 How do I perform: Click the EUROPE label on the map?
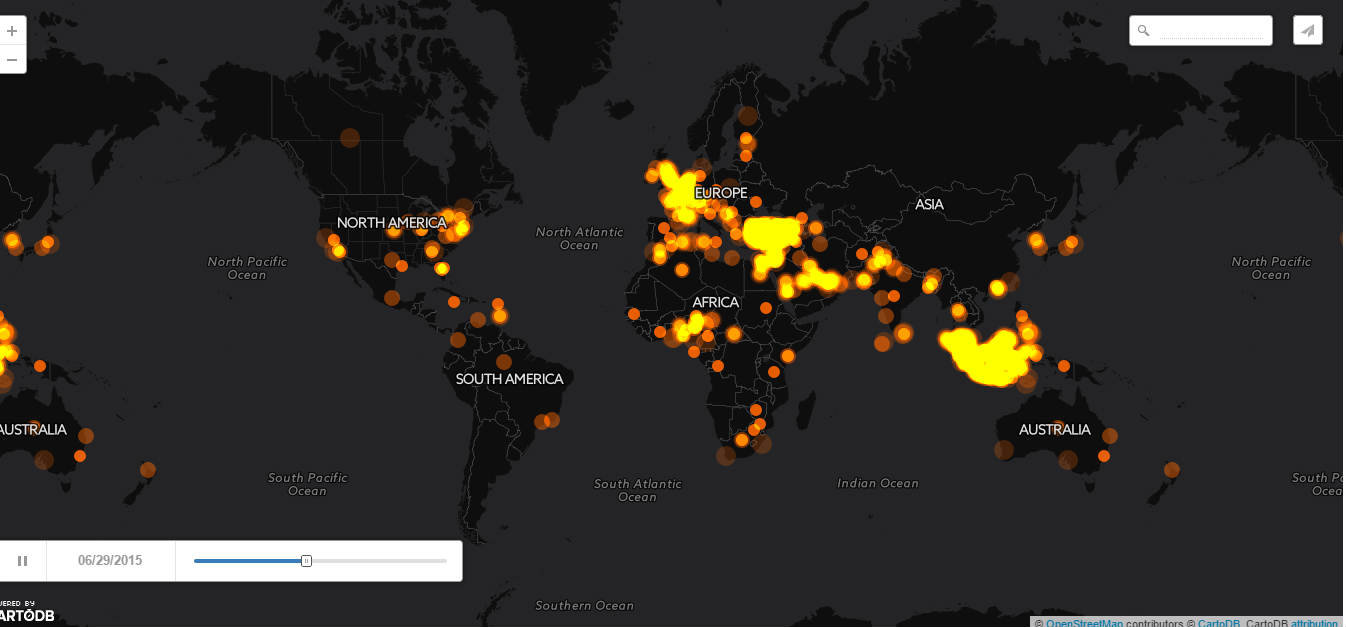[x=720, y=193]
